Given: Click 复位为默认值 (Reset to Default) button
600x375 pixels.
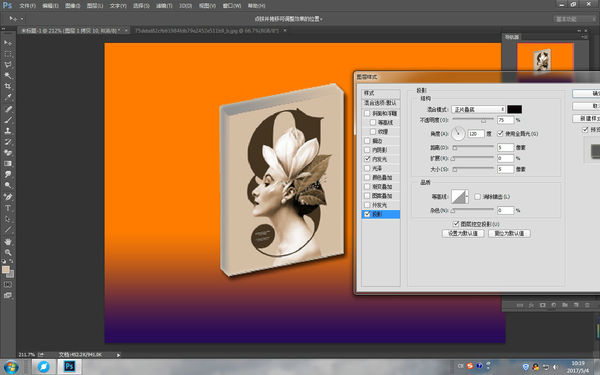Looking at the screenshot, I should [x=509, y=233].
